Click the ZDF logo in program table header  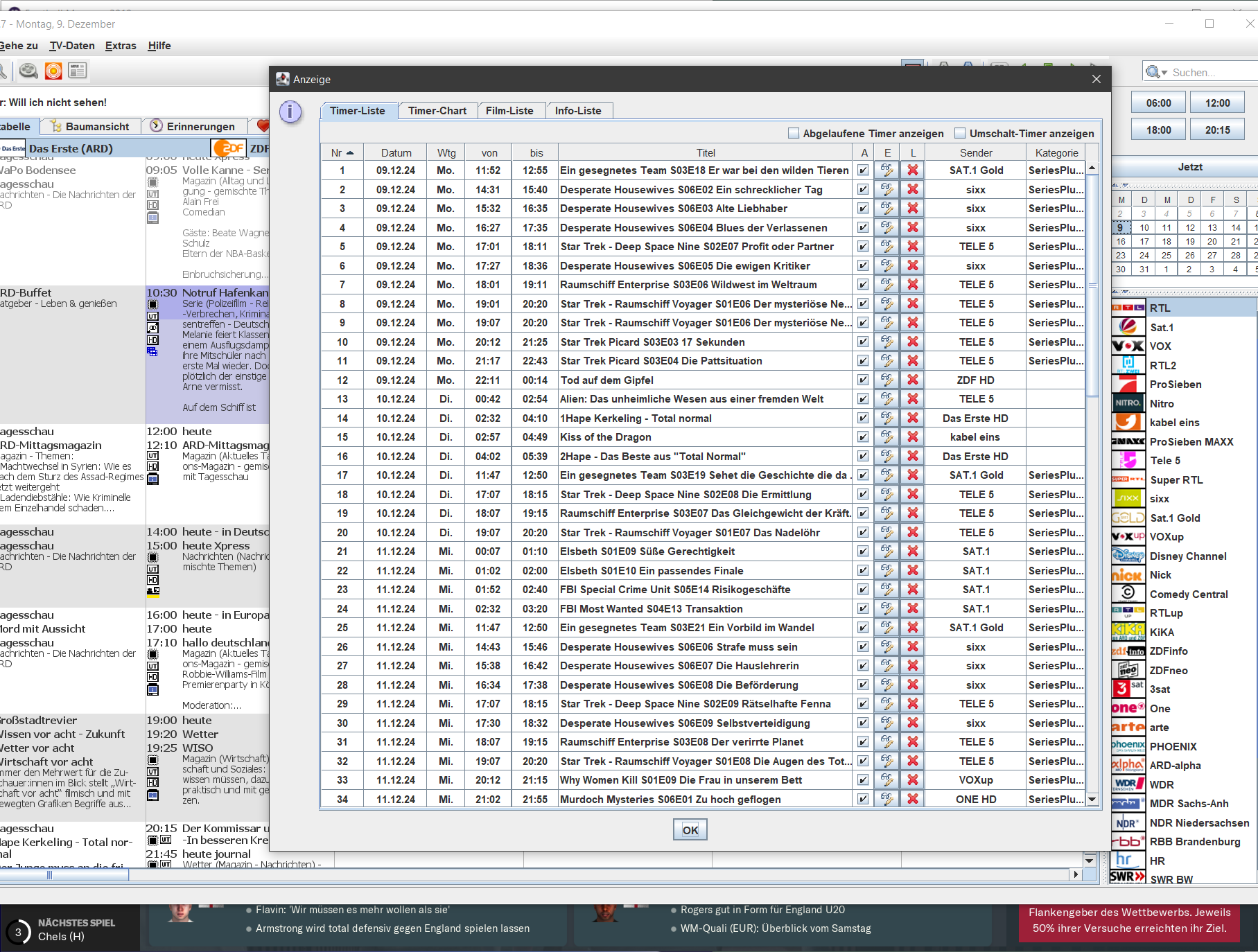pyautogui.click(x=229, y=148)
